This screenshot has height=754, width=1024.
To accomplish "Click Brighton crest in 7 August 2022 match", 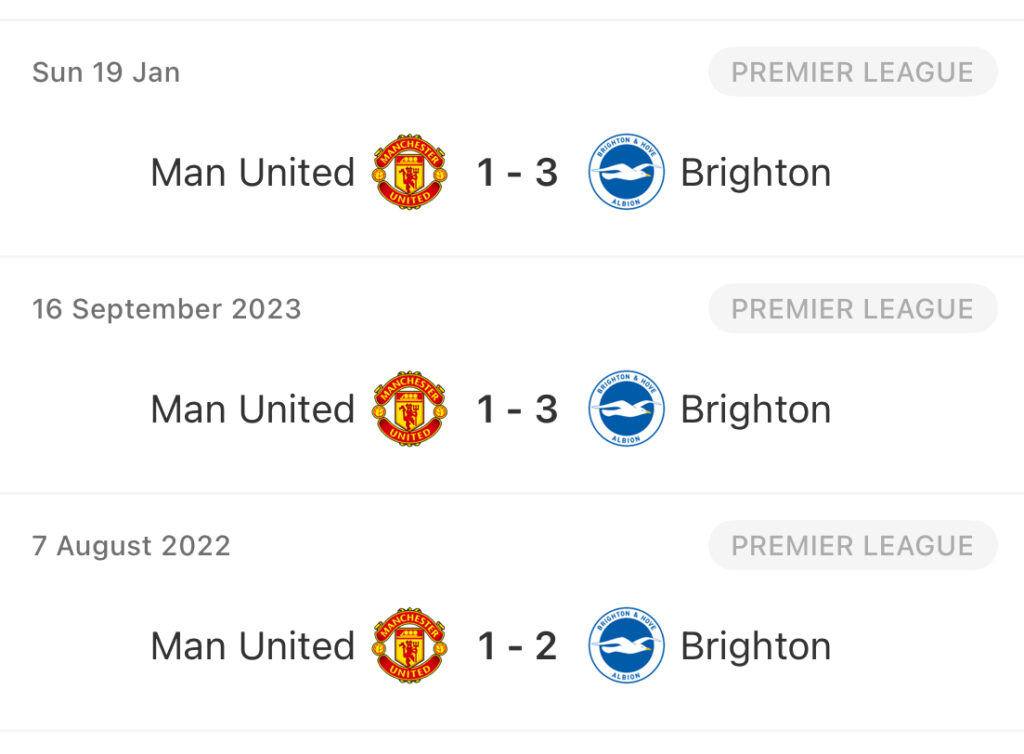I will 626,646.
